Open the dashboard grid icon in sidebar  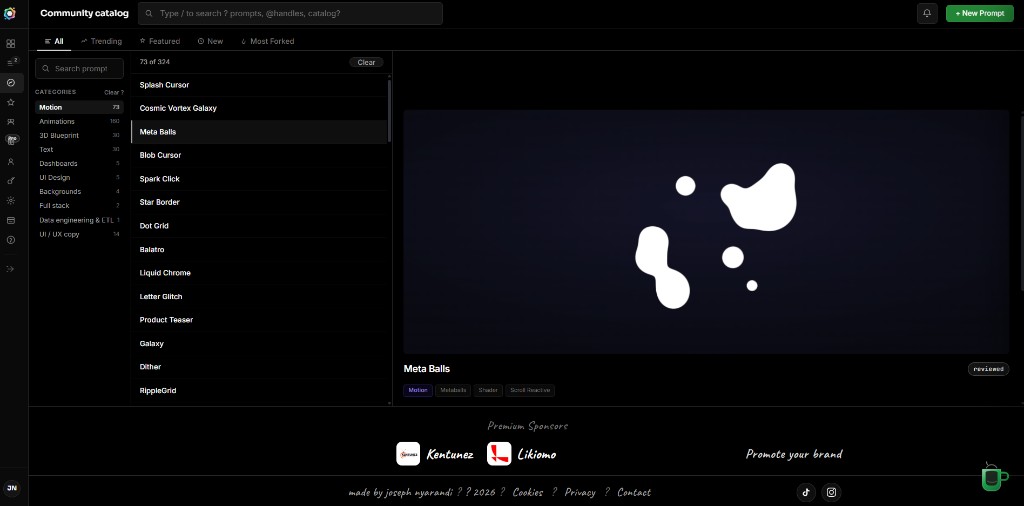[x=10, y=44]
